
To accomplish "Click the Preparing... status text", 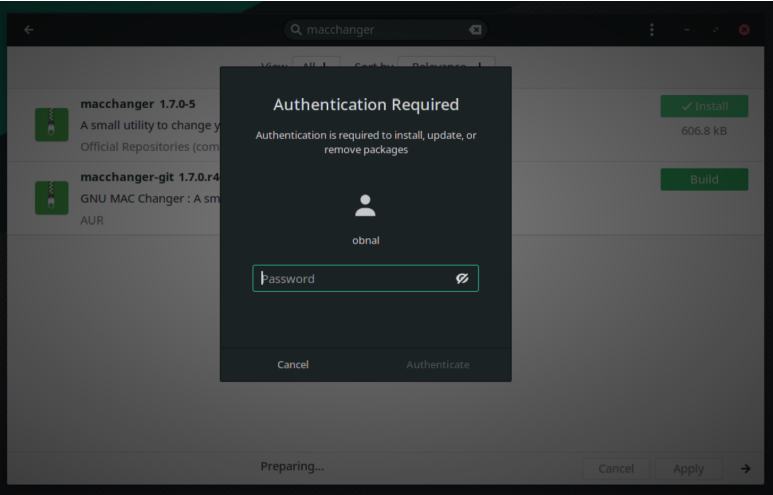I will (x=292, y=466).
